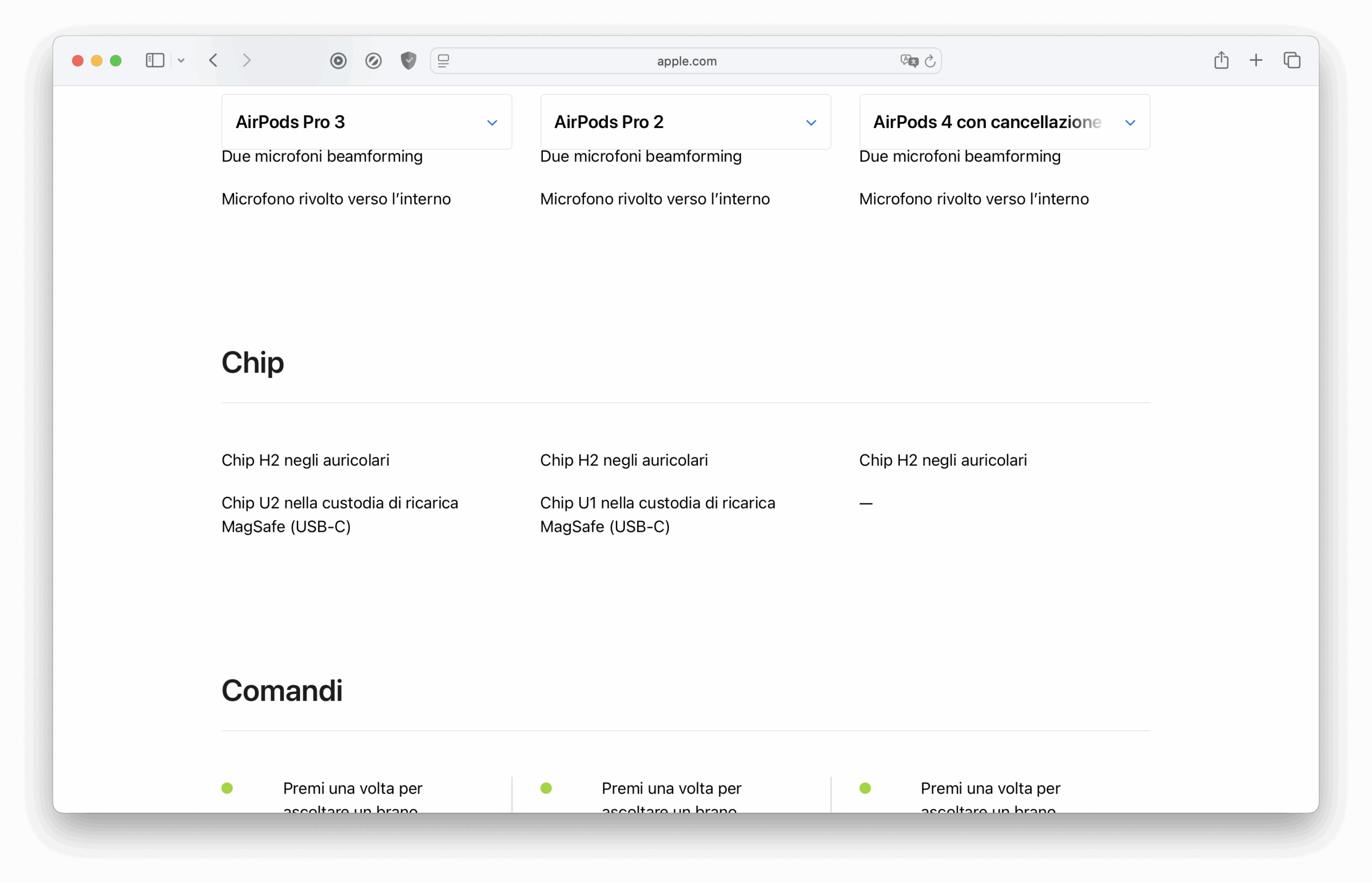
Task: Click the Comandi section heading
Action: pos(282,691)
